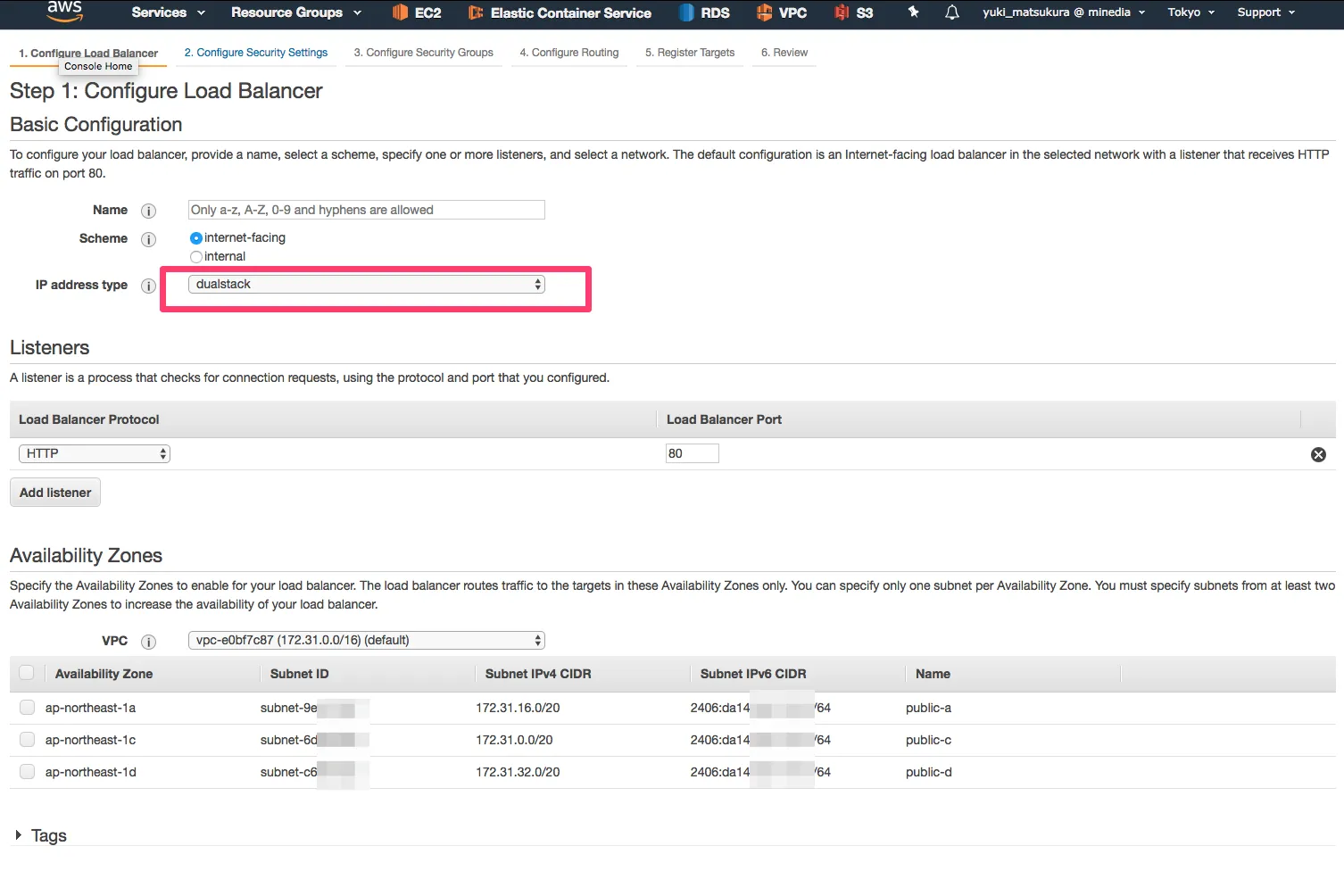The height and width of the screenshot is (896, 1344).
Task: Open the S3 service shortcut
Action: click(854, 12)
